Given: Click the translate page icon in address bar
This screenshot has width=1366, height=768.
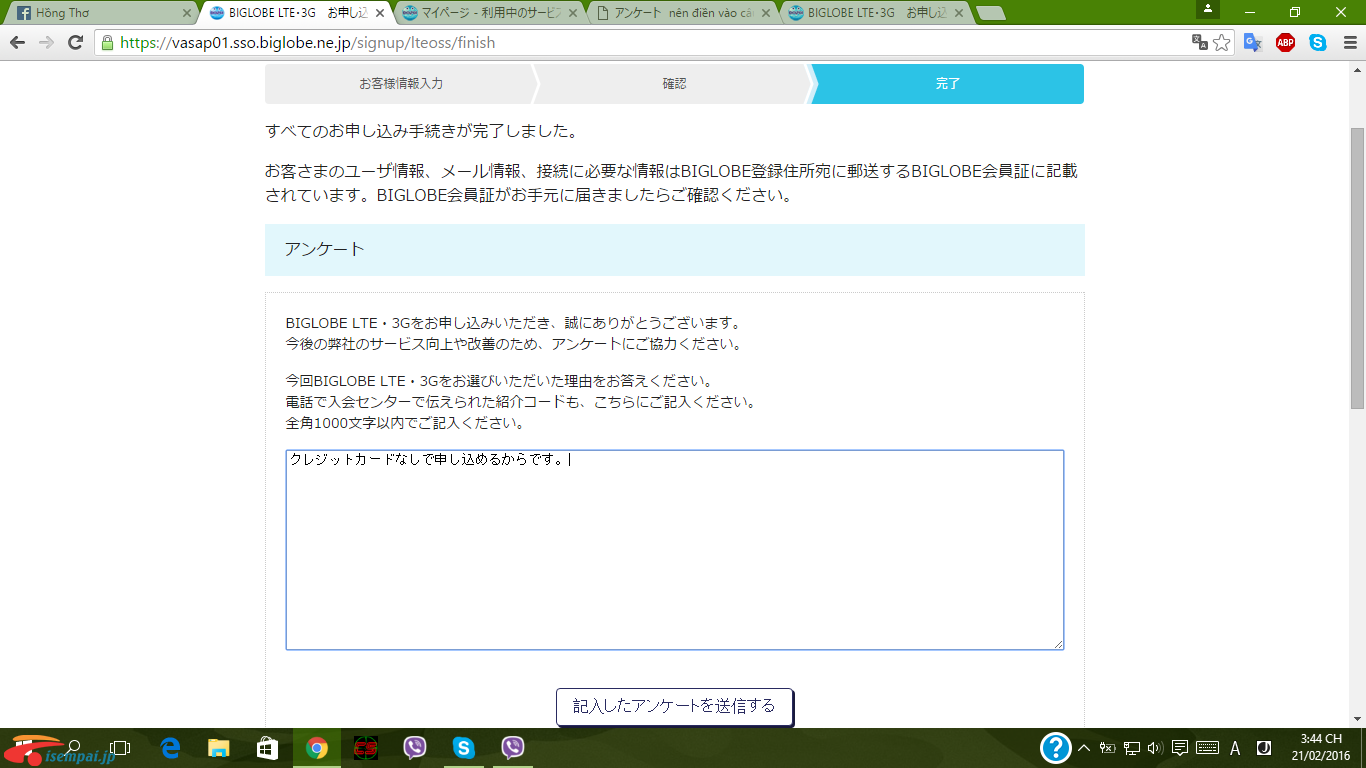Looking at the screenshot, I should coord(1199,43).
